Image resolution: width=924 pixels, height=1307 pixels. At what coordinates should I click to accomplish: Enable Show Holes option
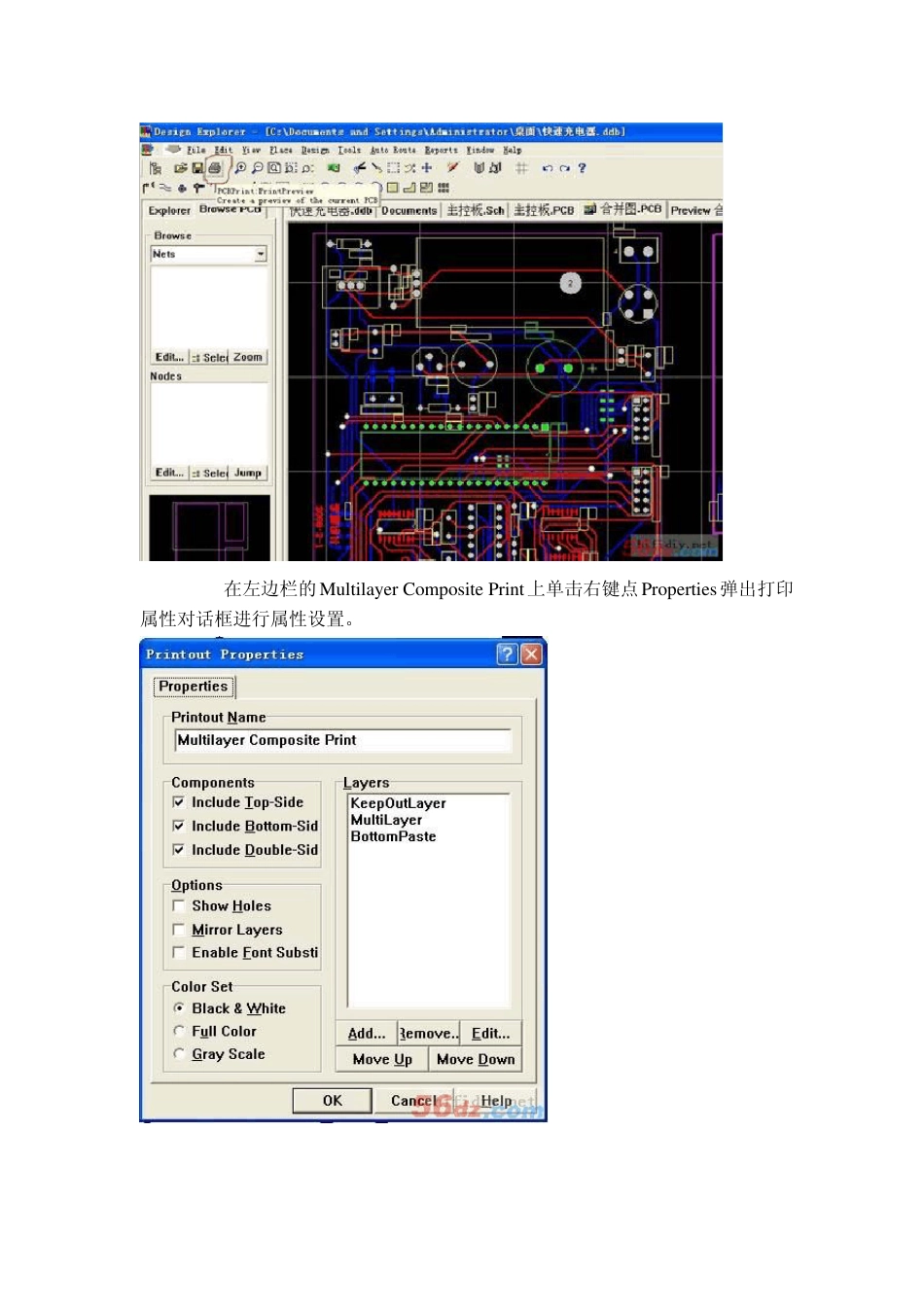coord(178,905)
